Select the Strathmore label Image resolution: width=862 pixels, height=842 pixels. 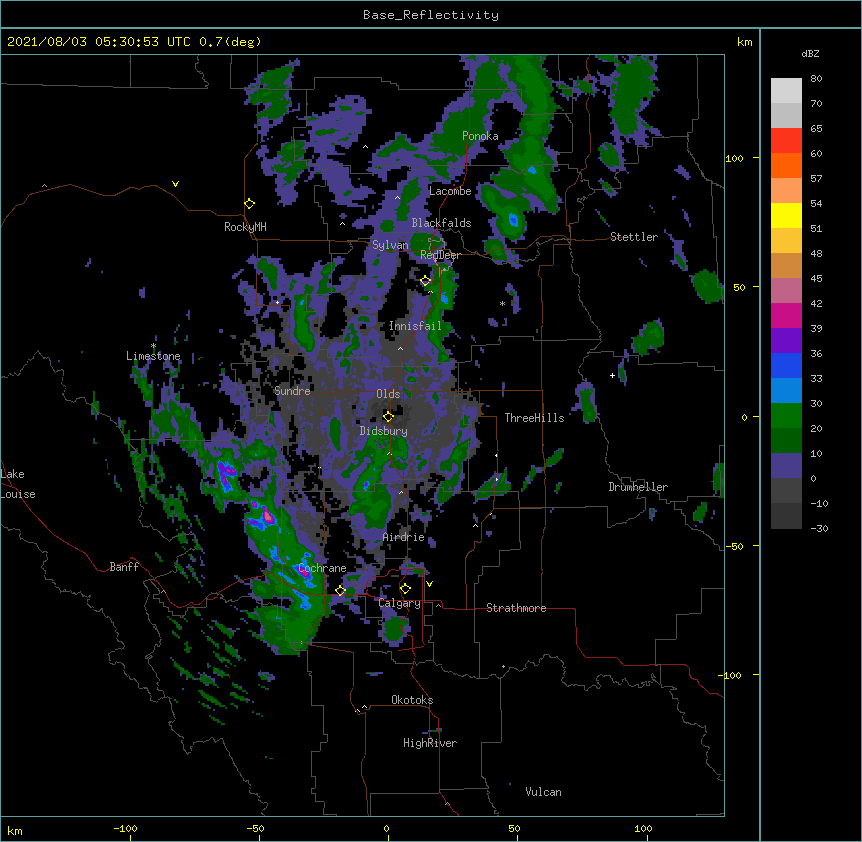click(x=516, y=608)
